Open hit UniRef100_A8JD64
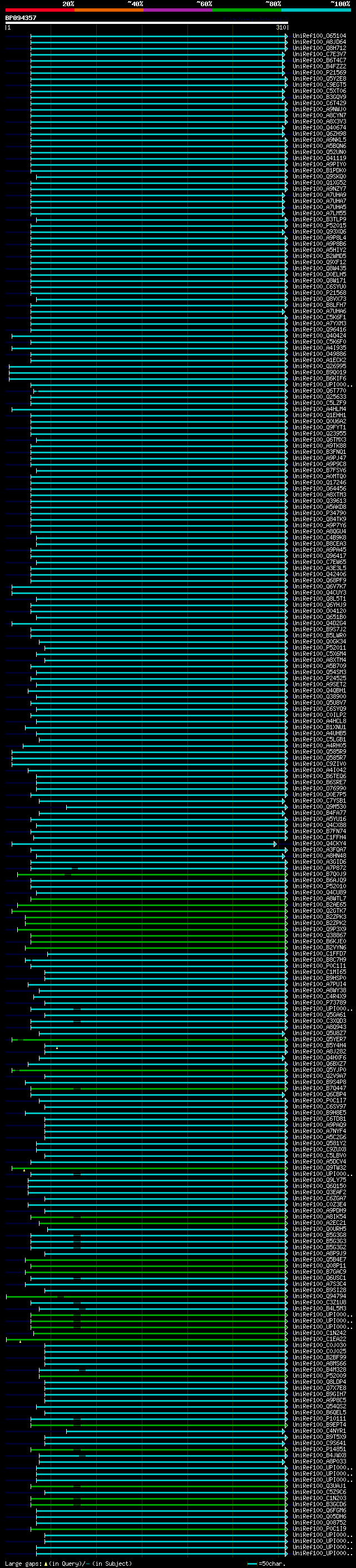The image size is (356, 1568). [319, 42]
